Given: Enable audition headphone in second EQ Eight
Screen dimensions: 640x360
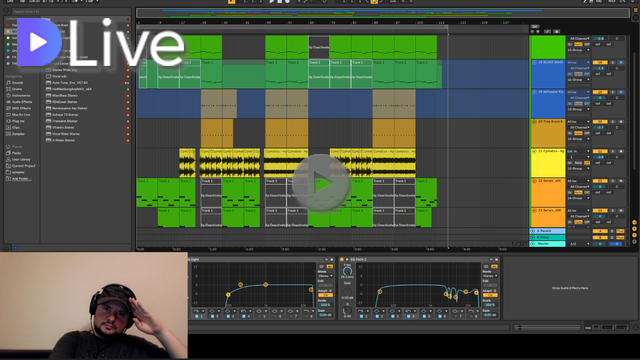Looking at the screenshot, I should tap(486, 267).
